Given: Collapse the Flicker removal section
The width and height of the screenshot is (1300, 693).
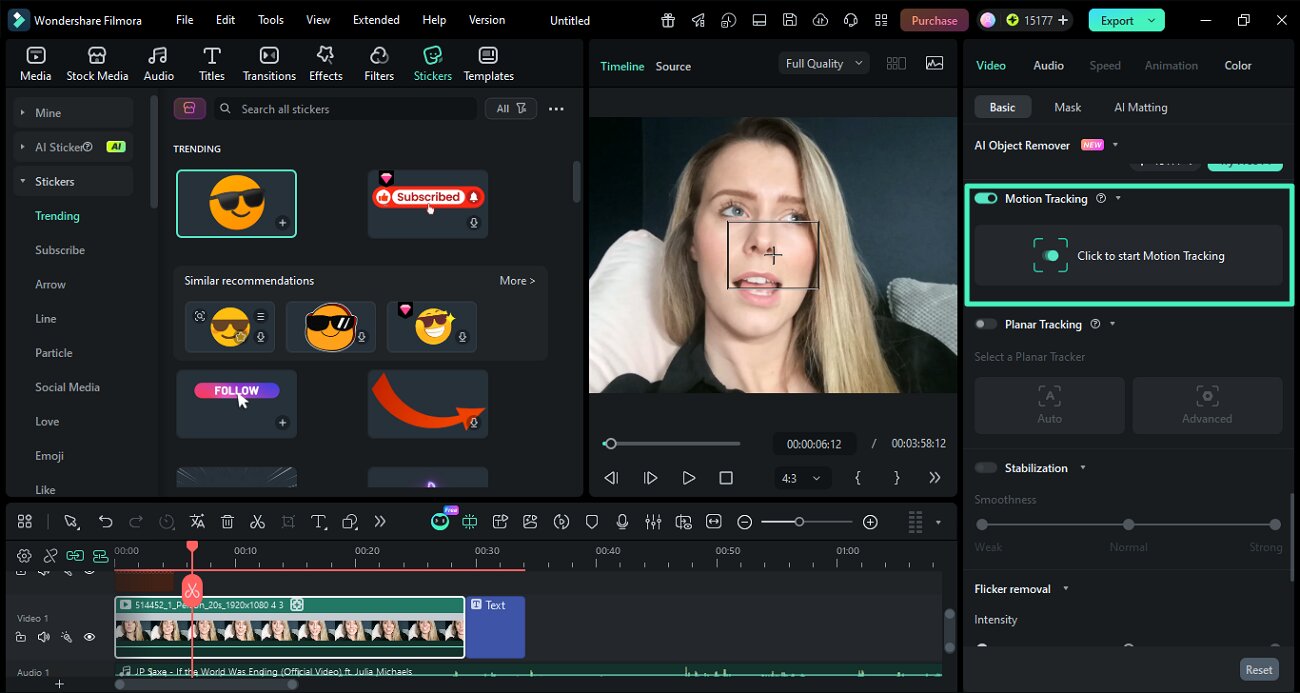Looking at the screenshot, I should point(1066,589).
